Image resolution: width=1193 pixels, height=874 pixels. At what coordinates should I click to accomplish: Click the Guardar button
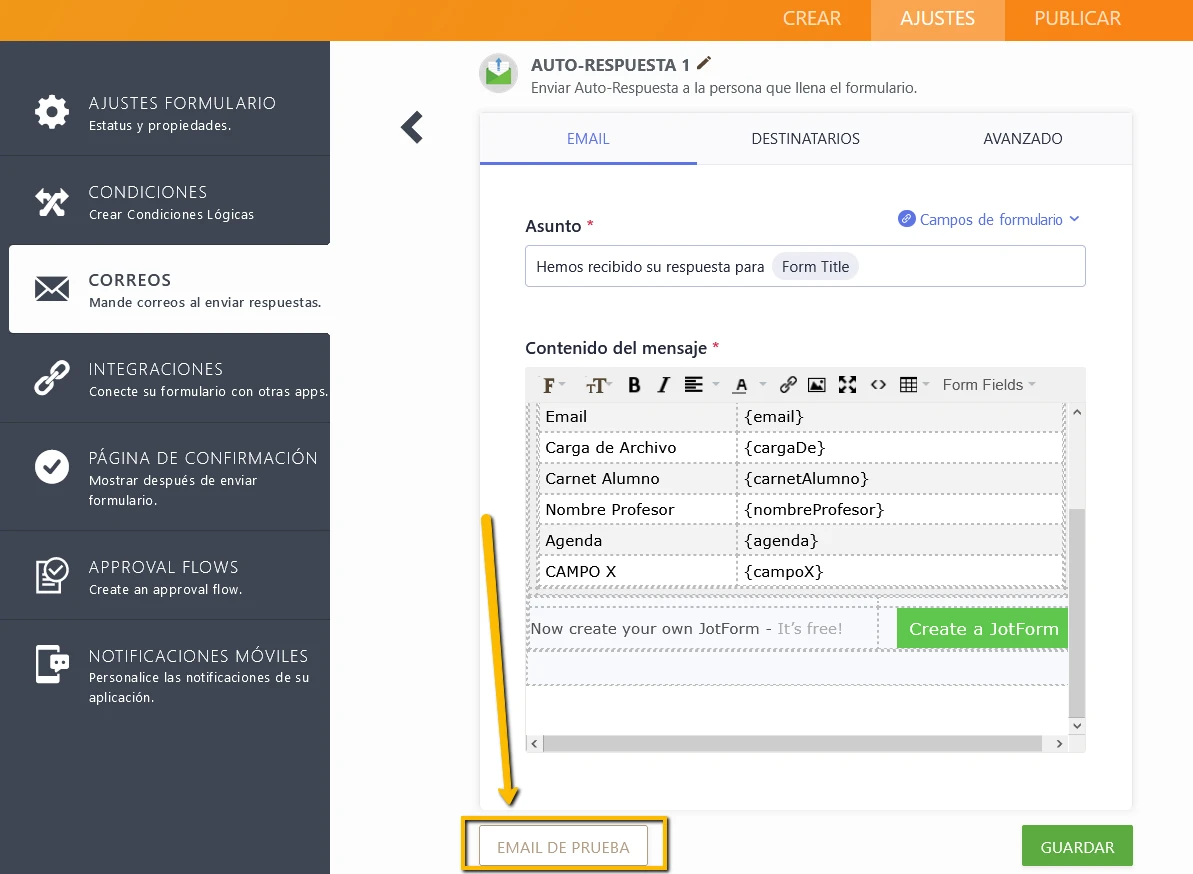tap(1076, 846)
